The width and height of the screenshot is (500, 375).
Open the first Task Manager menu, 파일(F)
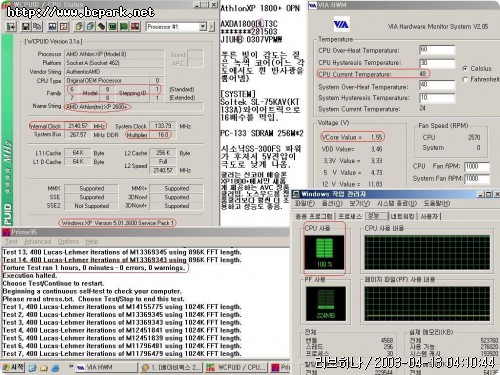coord(305,203)
